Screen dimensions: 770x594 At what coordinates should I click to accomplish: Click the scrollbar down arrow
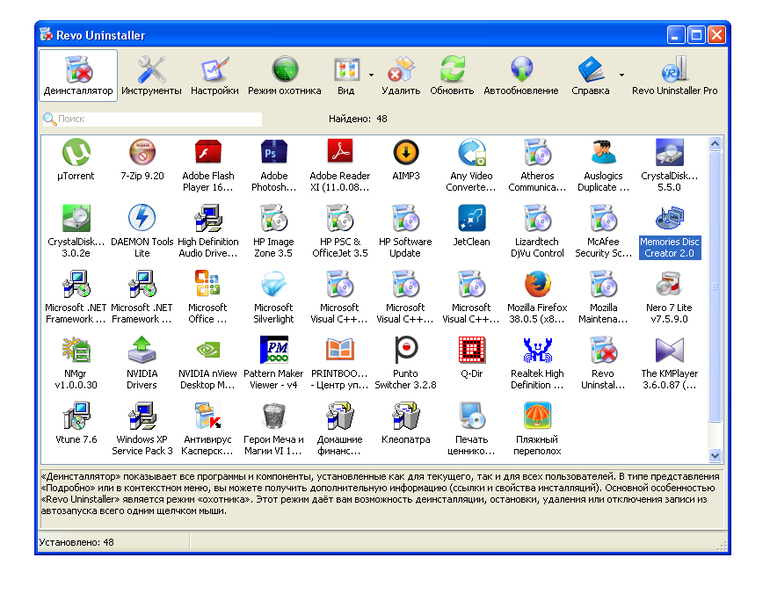tap(715, 456)
